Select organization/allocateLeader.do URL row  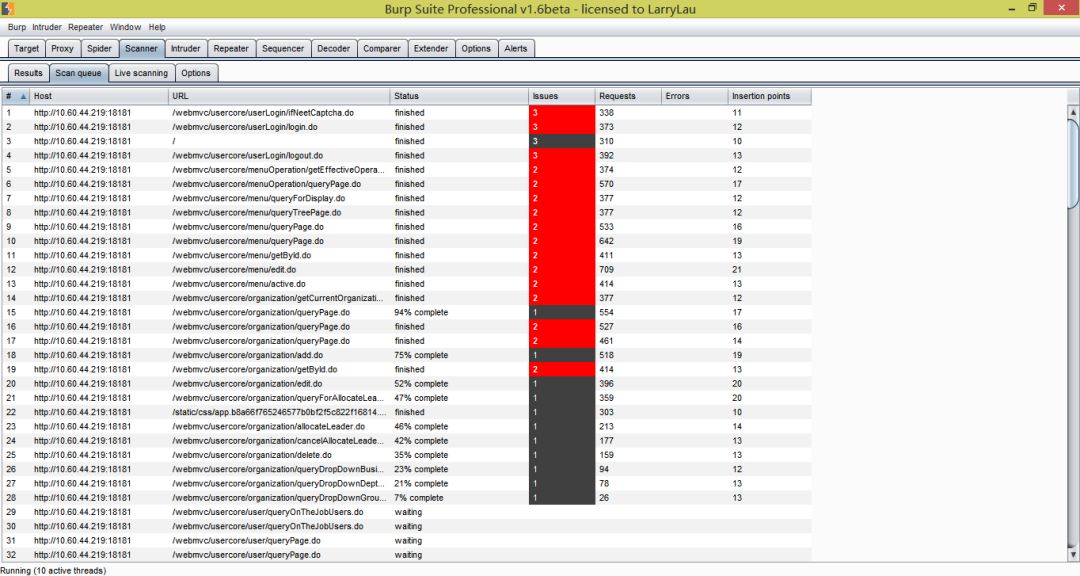[268, 426]
